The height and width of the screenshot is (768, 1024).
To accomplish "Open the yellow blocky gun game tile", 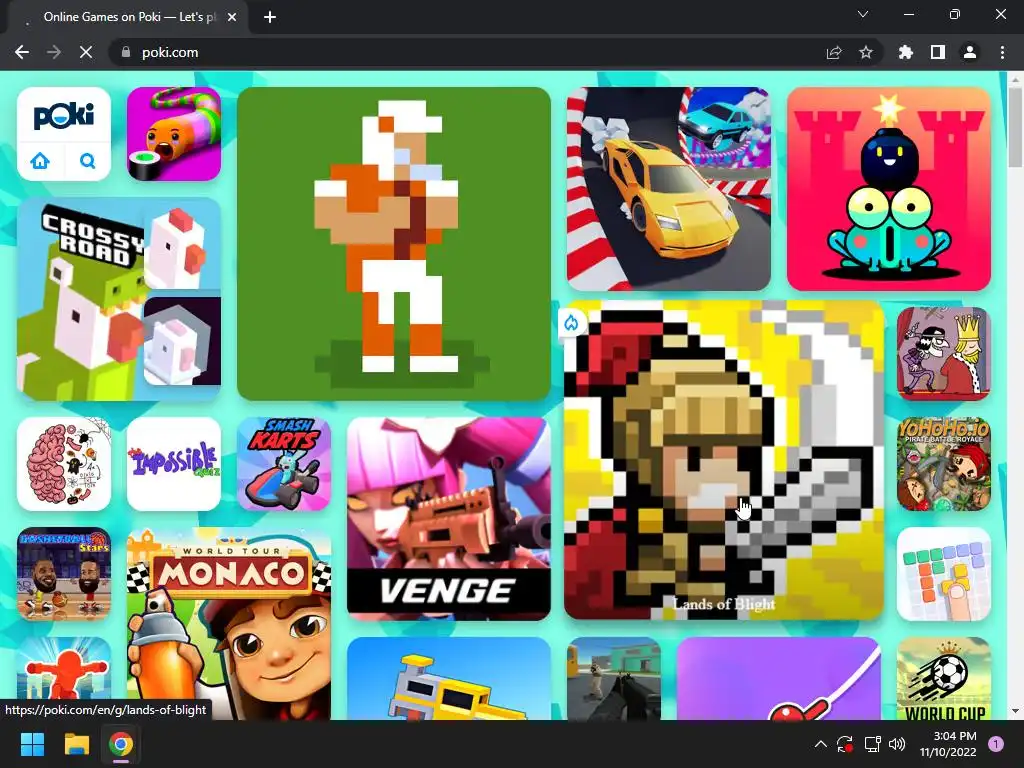I will tap(449, 678).
